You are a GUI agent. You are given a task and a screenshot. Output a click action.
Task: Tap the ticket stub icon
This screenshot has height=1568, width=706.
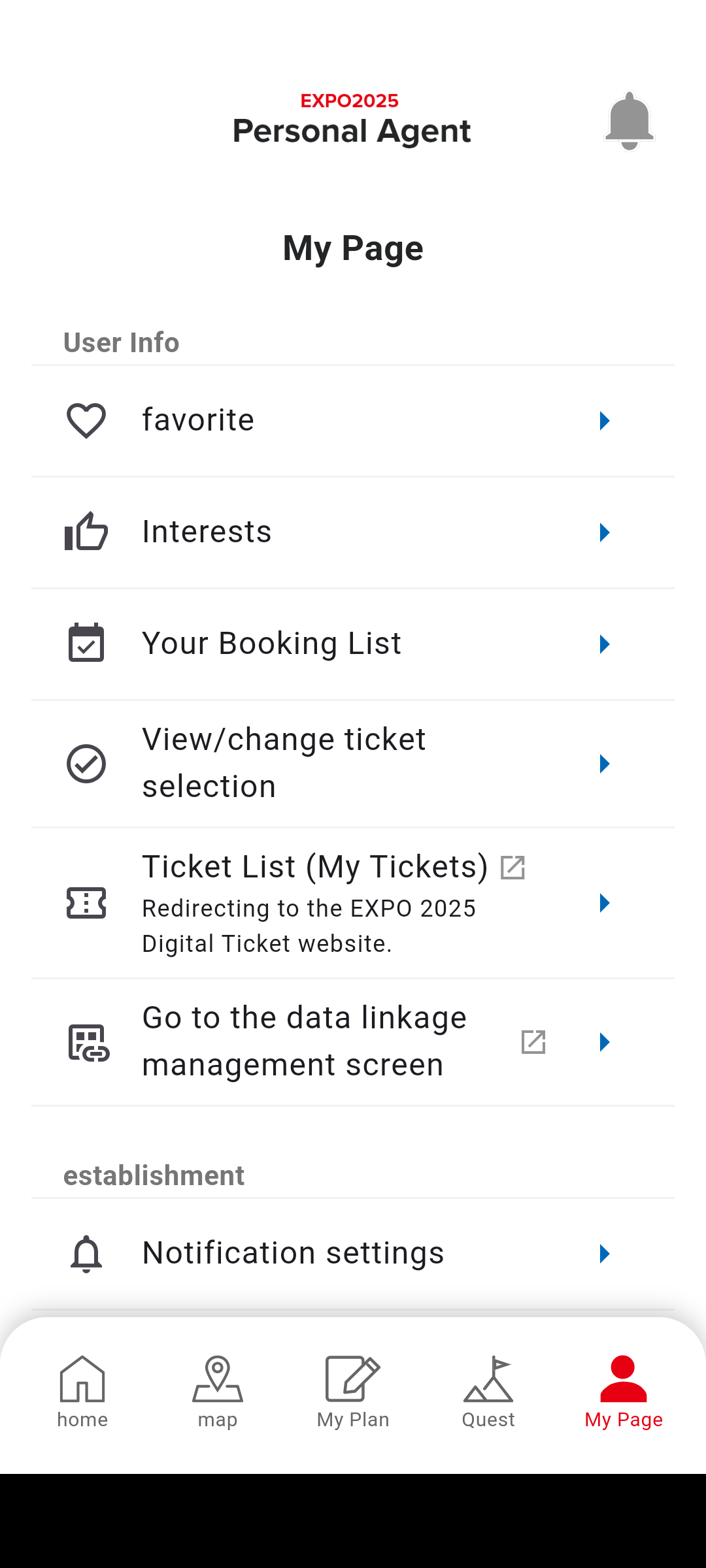coord(86,903)
